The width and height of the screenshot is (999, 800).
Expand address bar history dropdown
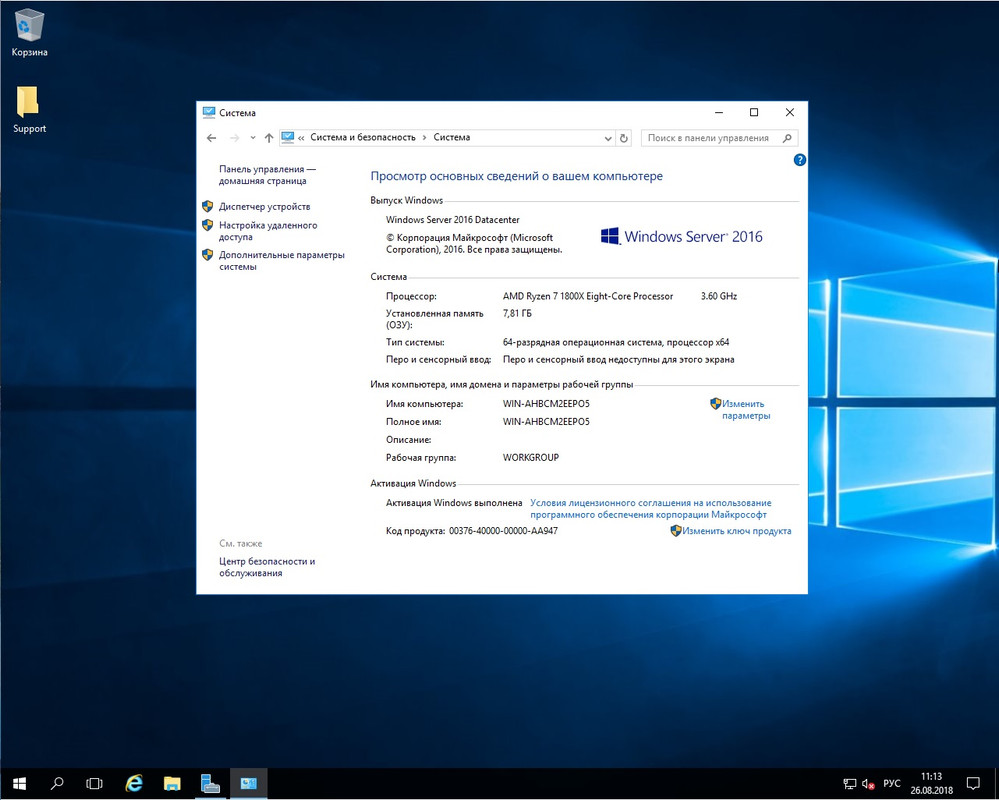(608, 138)
